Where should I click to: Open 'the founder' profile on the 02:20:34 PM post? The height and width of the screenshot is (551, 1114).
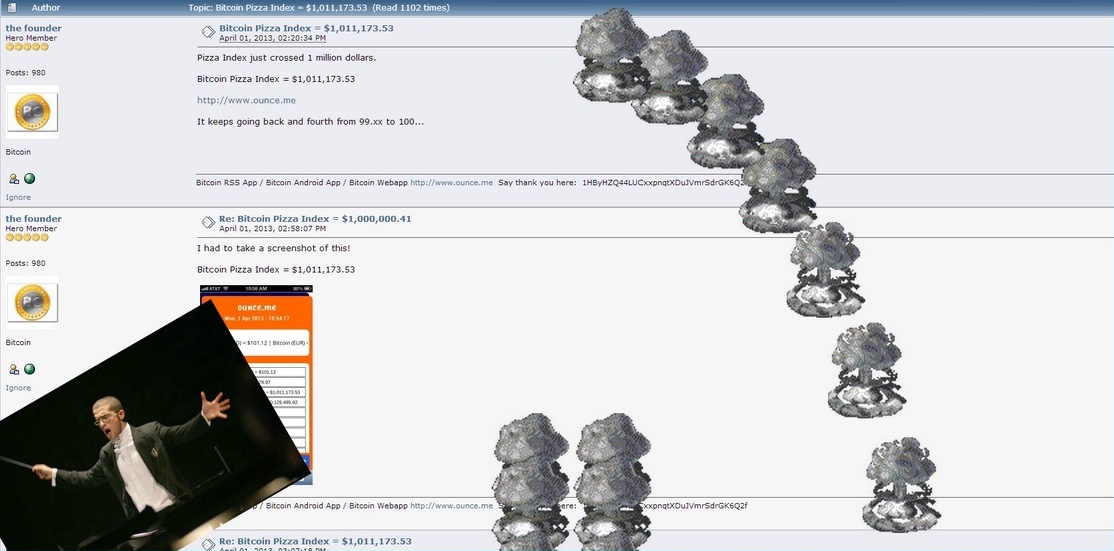(x=33, y=28)
